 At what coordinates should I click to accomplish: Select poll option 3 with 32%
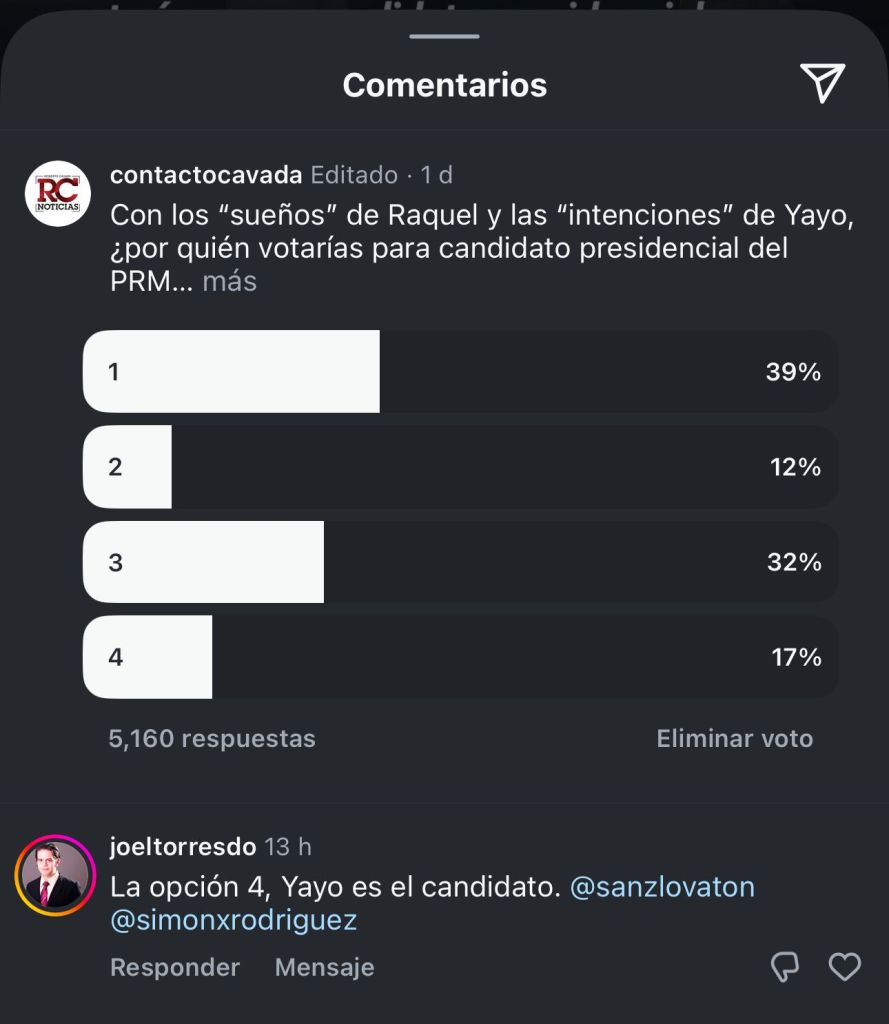click(x=460, y=562)
